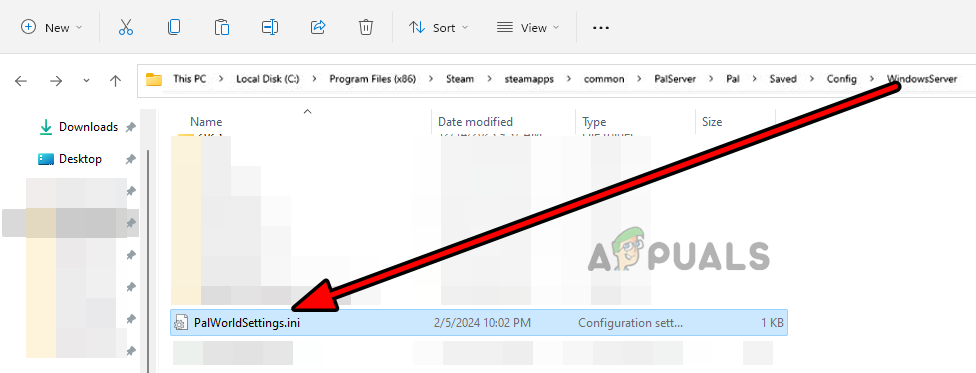976x373 pixels.
Task: Unpin Desktop using its pin icon
Action: pyautogui.click(x=130, y=159)
